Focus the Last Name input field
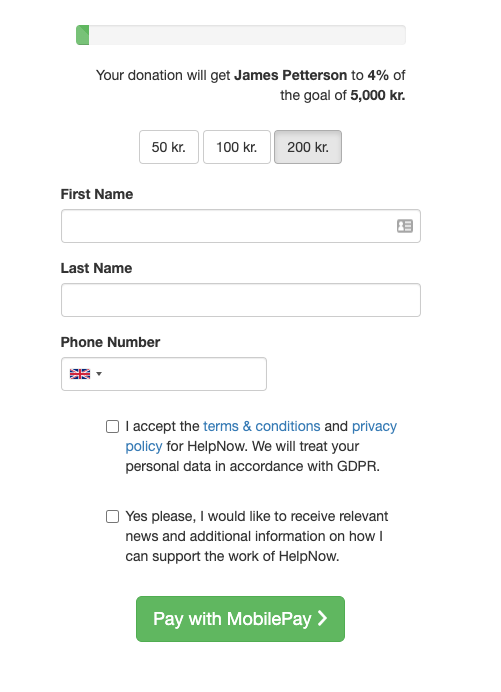This screenshot has width=501, height=692. 241,300
